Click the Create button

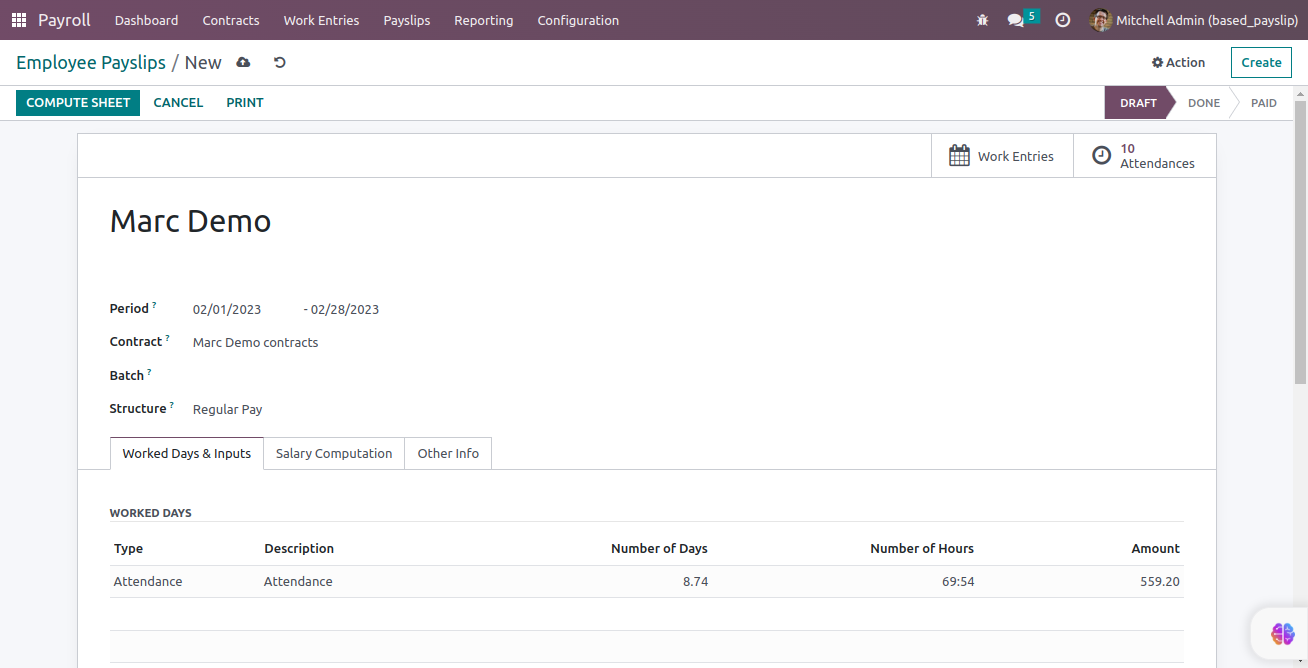tap(1261, 62)
